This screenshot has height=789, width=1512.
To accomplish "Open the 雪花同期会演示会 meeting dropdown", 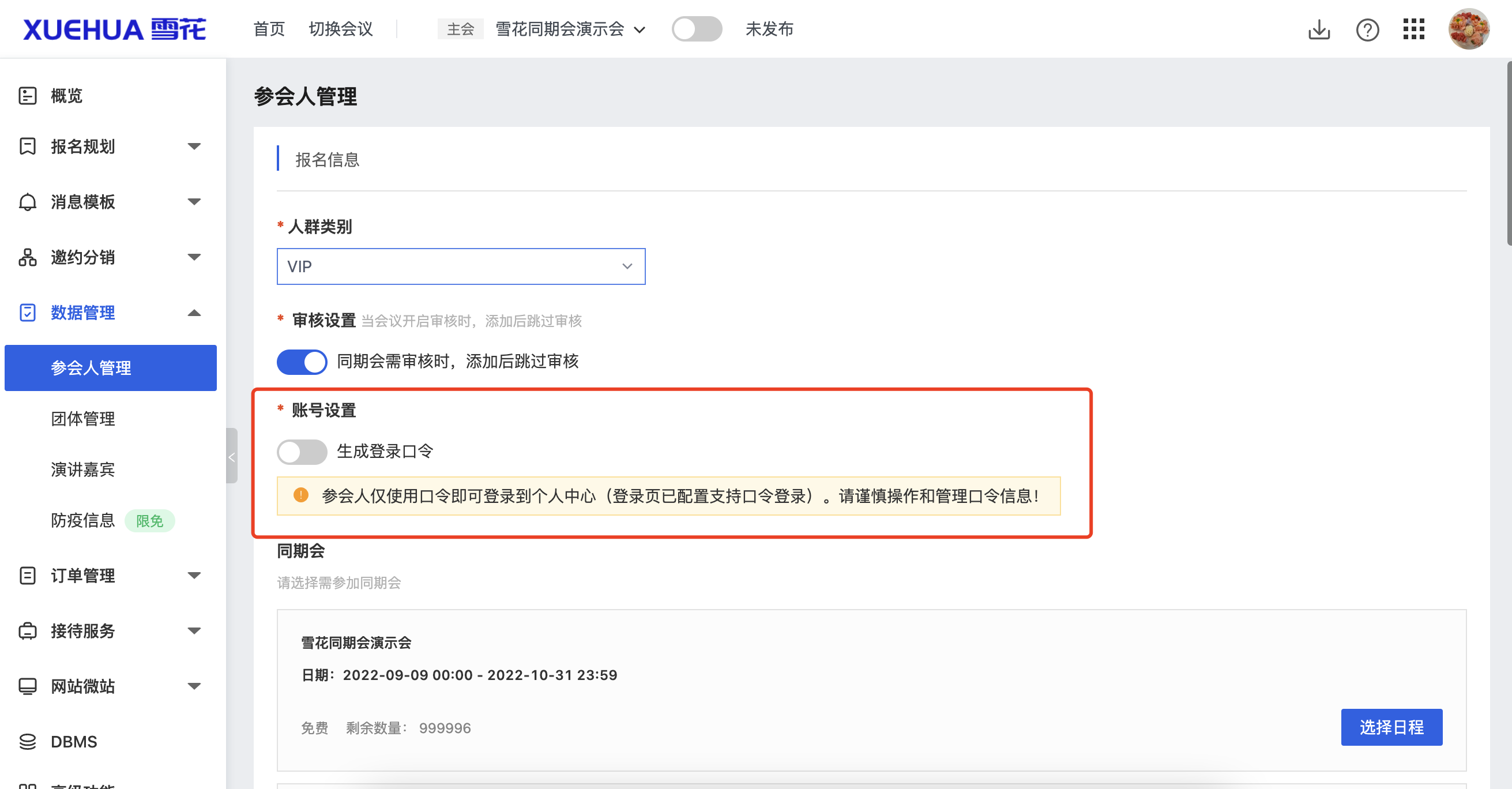I will click(570, 29).
